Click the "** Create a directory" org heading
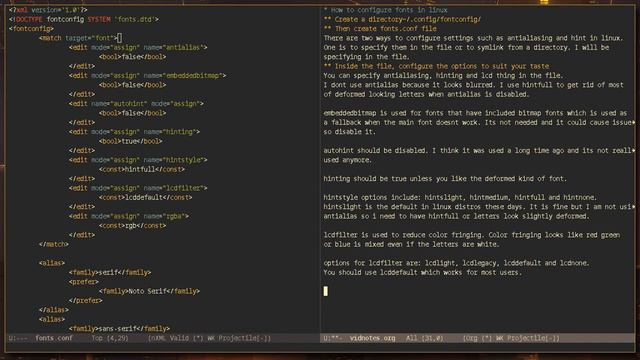The image size is (640, 360). pos(402,19)
